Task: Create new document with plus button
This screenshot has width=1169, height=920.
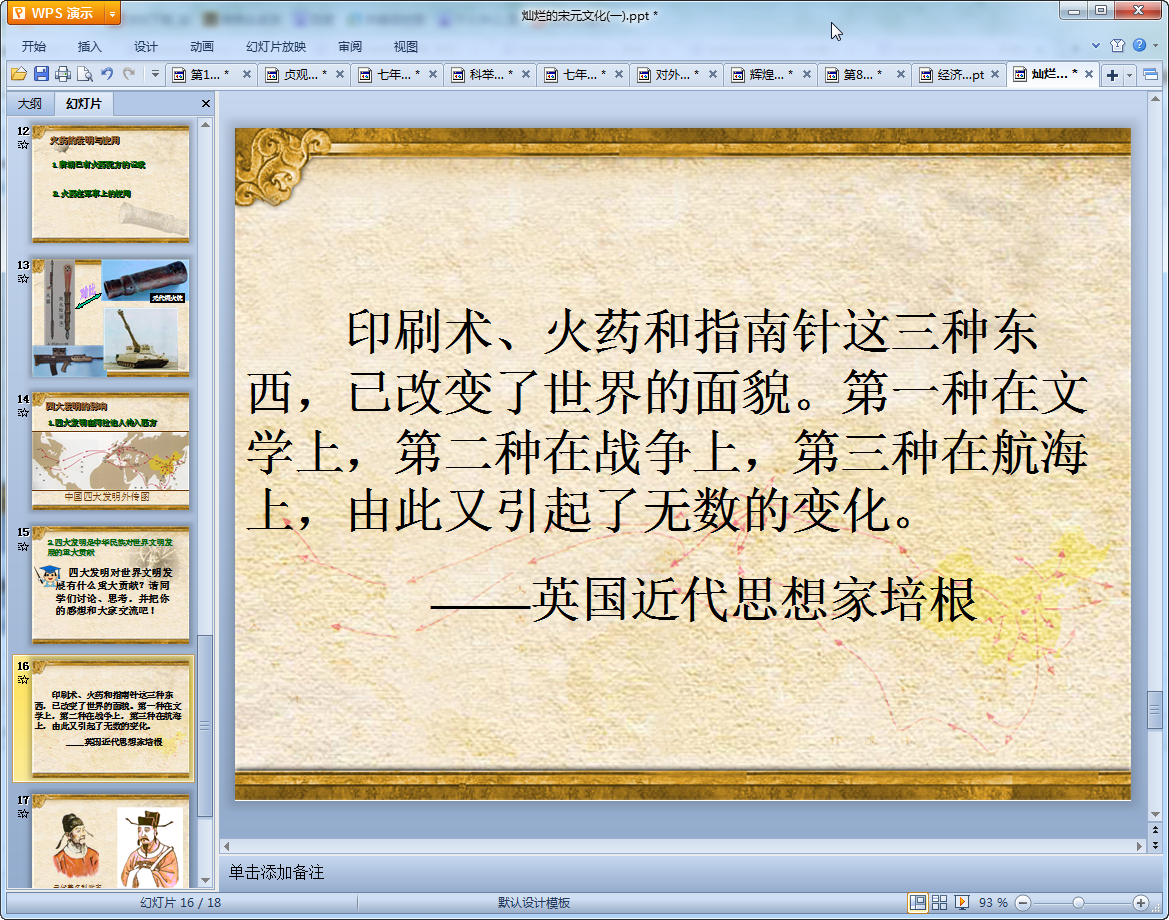Action: coord(1112,75)
